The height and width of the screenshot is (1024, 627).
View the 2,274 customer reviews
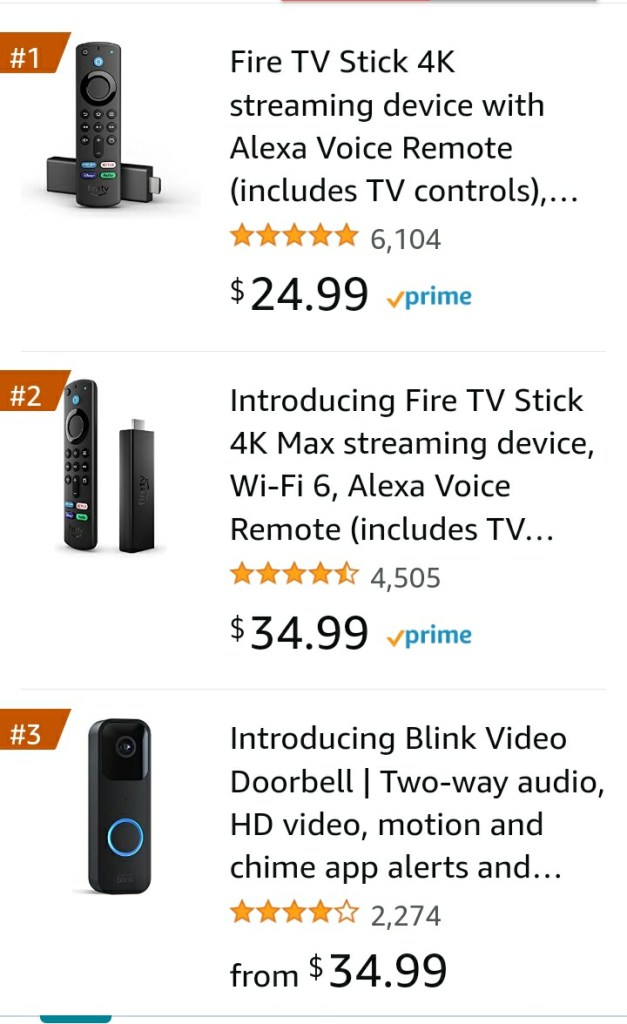405,915
